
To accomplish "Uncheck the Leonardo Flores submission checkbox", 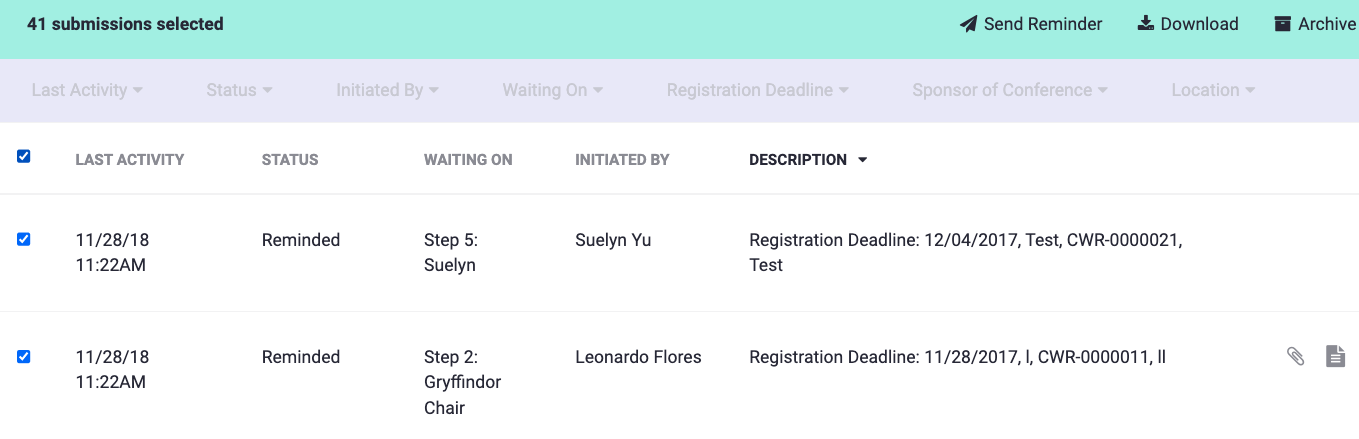I will tap(24, 356).
